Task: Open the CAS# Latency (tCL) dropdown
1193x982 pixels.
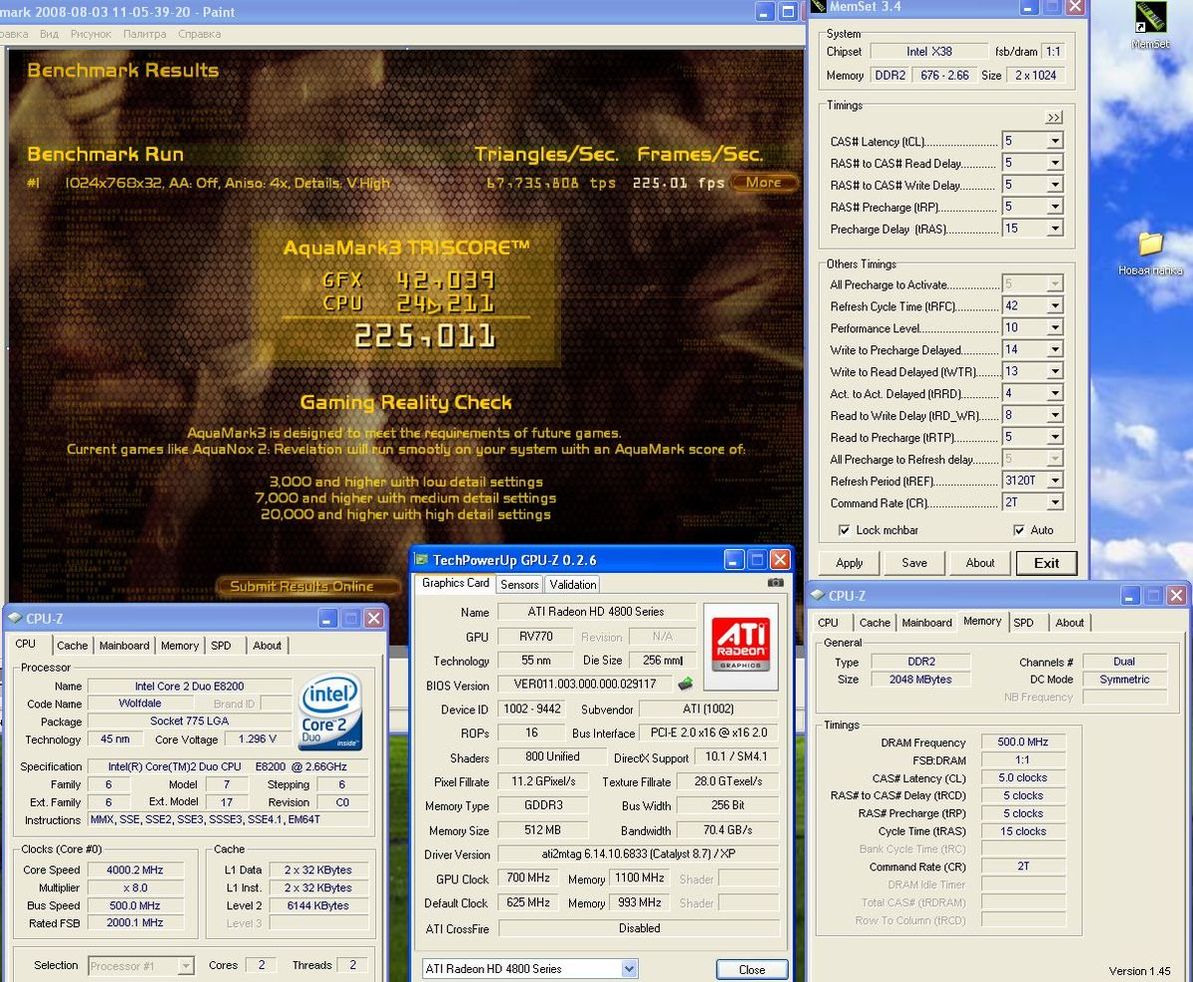Action: 1055,141
